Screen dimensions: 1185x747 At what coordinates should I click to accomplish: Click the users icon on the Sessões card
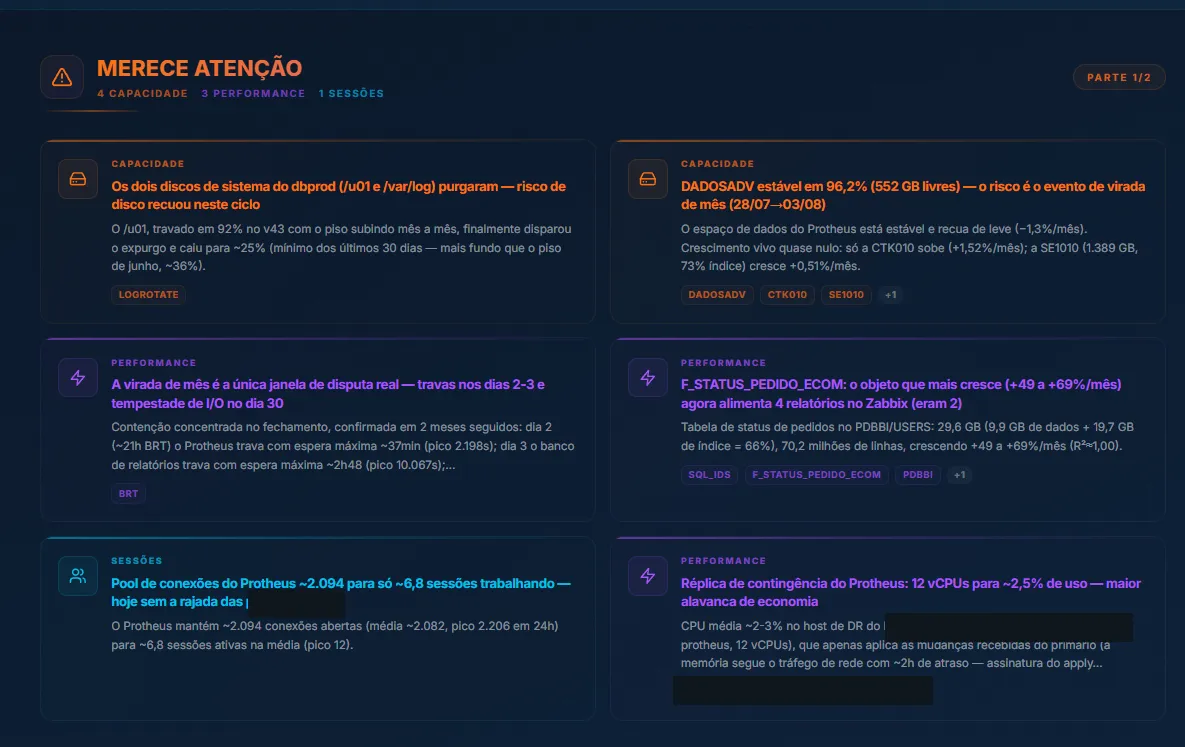pyautogui.click(x=78, y=576)
